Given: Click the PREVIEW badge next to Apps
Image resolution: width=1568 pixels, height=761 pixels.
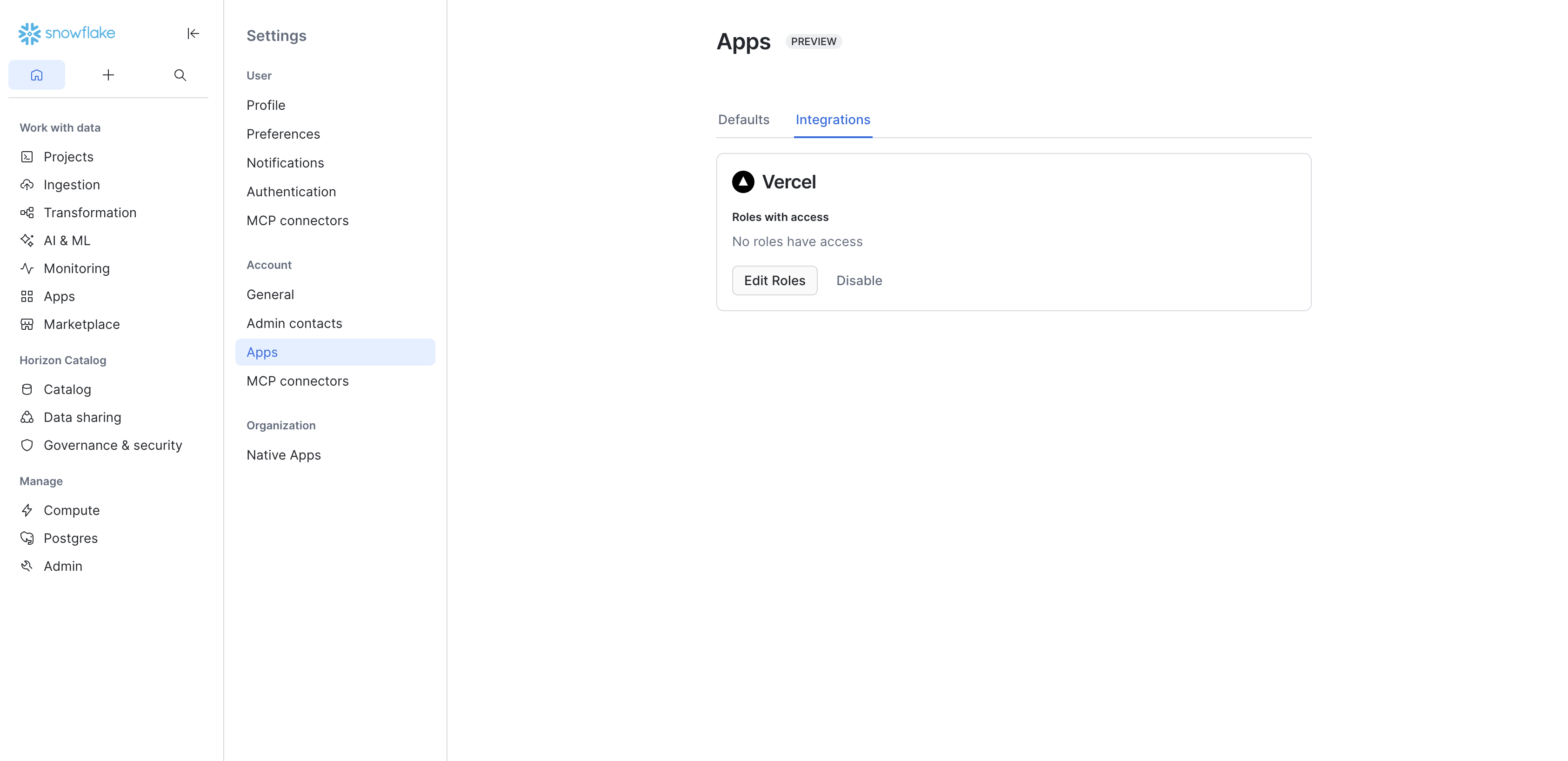Looking at the screenshot, I should pyautogui.click(x=813, y=41).
